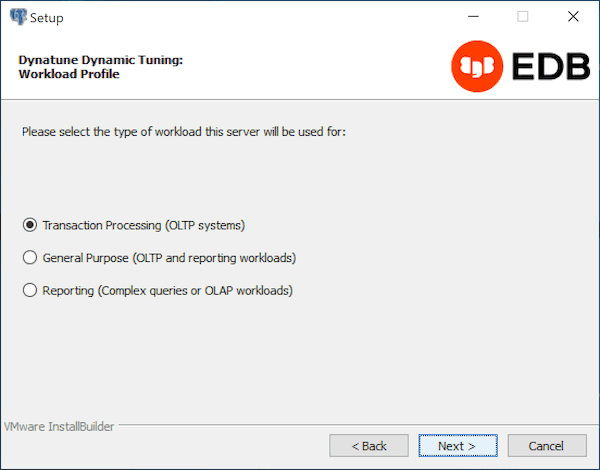Proceed by pressing the Next button

tap(458, 445)
